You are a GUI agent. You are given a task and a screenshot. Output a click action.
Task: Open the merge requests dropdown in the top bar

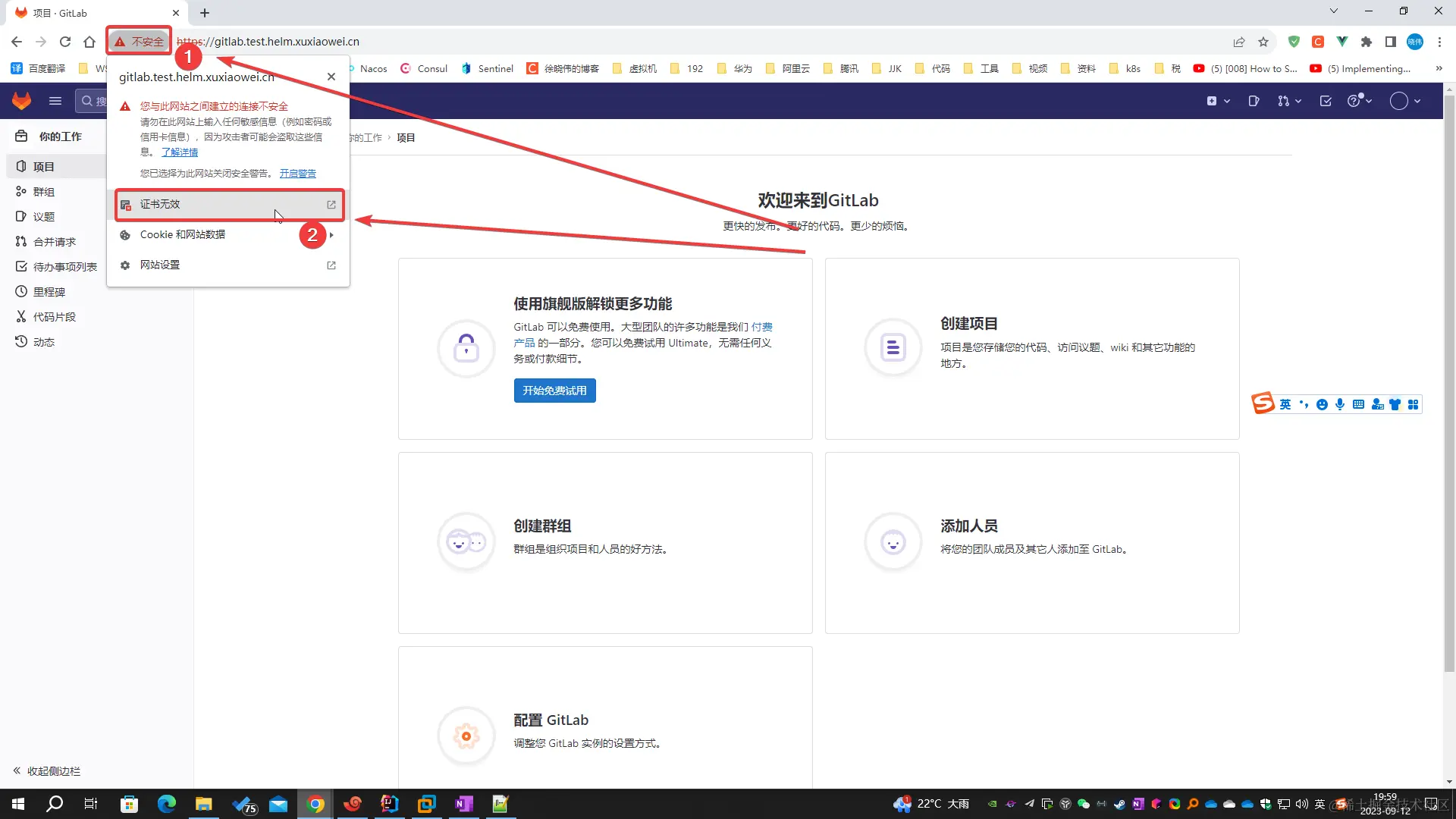tap(1288, 101)
